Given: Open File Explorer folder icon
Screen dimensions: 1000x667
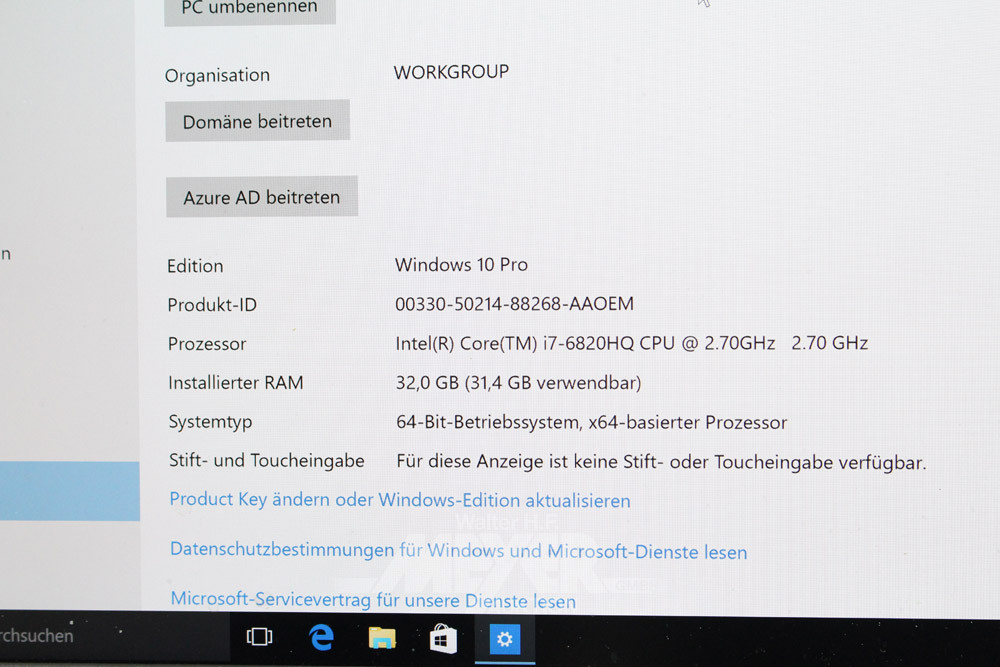Looking at the screenshot, I should click(x=382, y=638).
